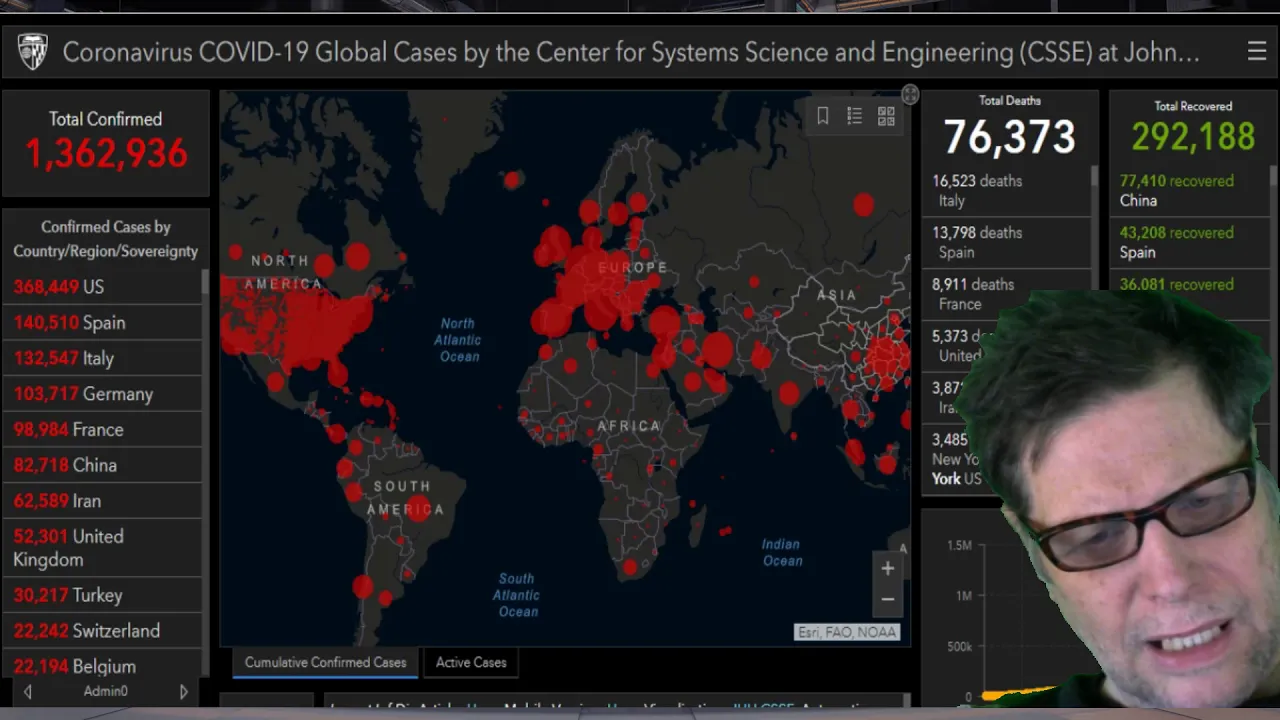Click Italy 16,523 deaths entry
Viewport: 1280px width, 720px height.
1005,190
